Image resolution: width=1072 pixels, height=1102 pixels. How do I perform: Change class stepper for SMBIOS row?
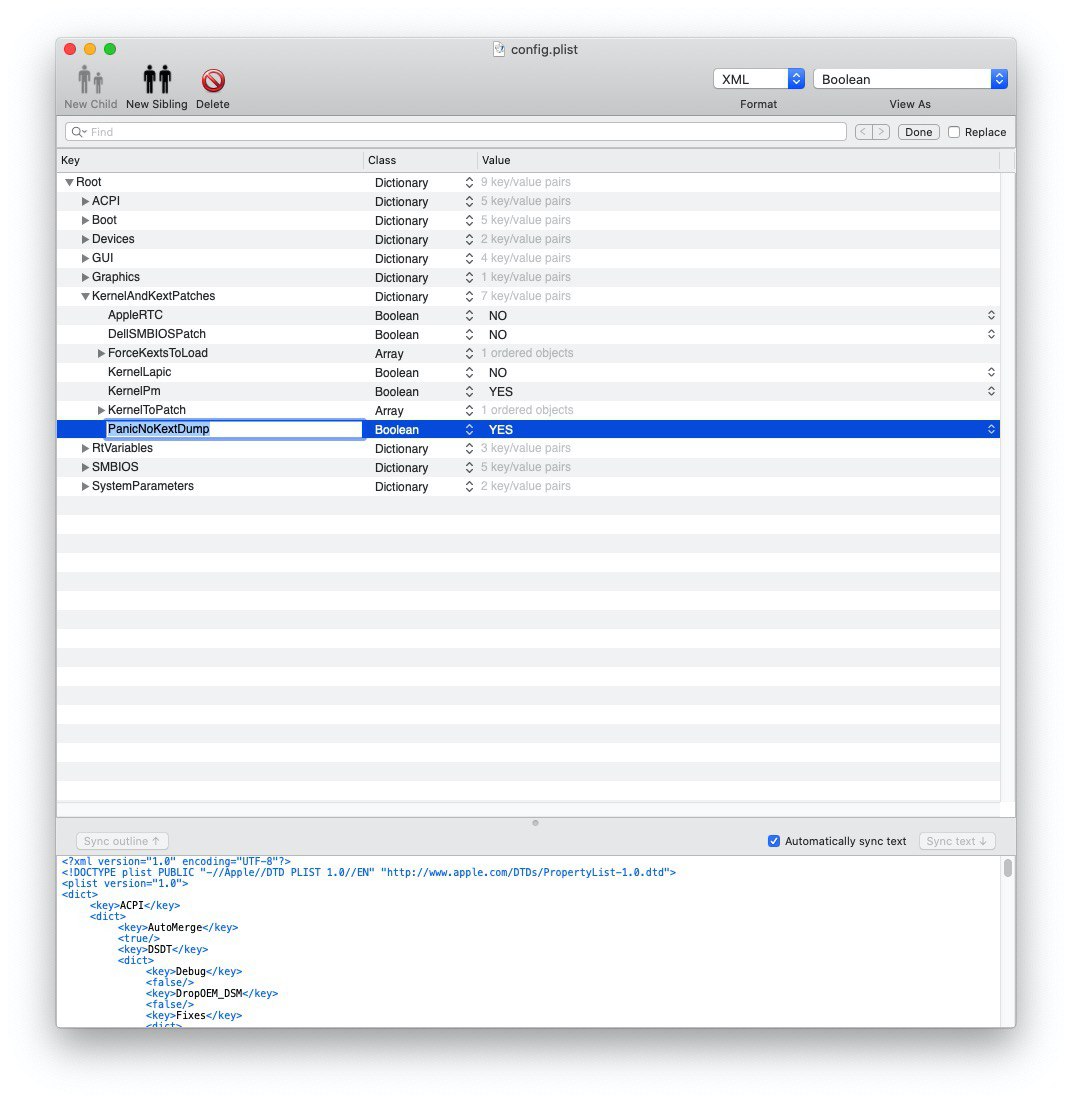click(x=469, y=467)
